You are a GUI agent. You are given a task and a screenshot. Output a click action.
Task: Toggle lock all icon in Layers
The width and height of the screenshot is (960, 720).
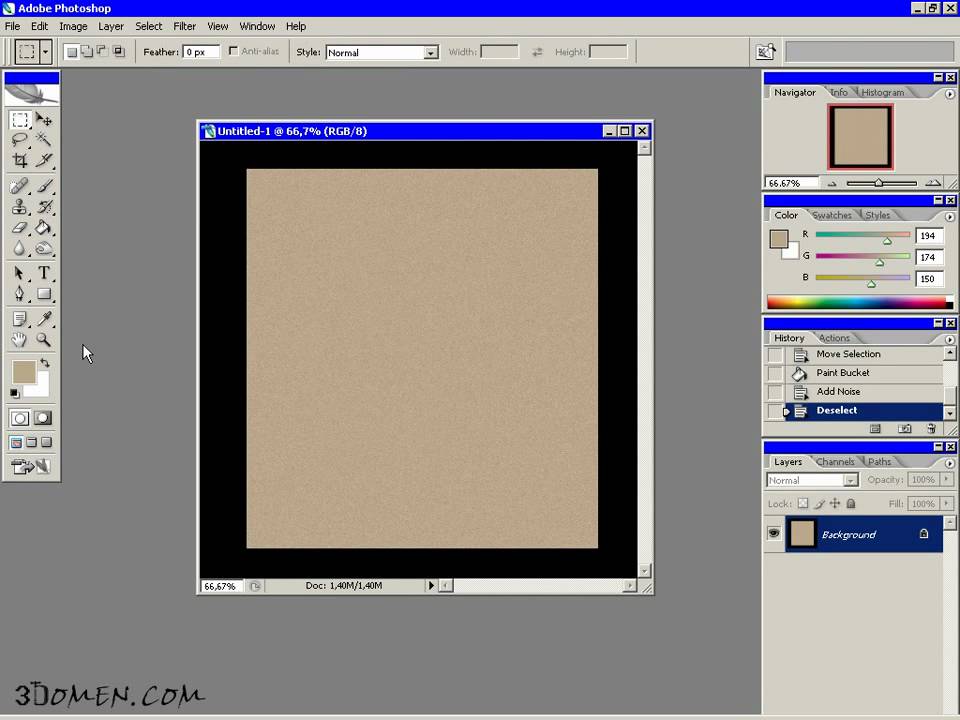coord(850,503)
